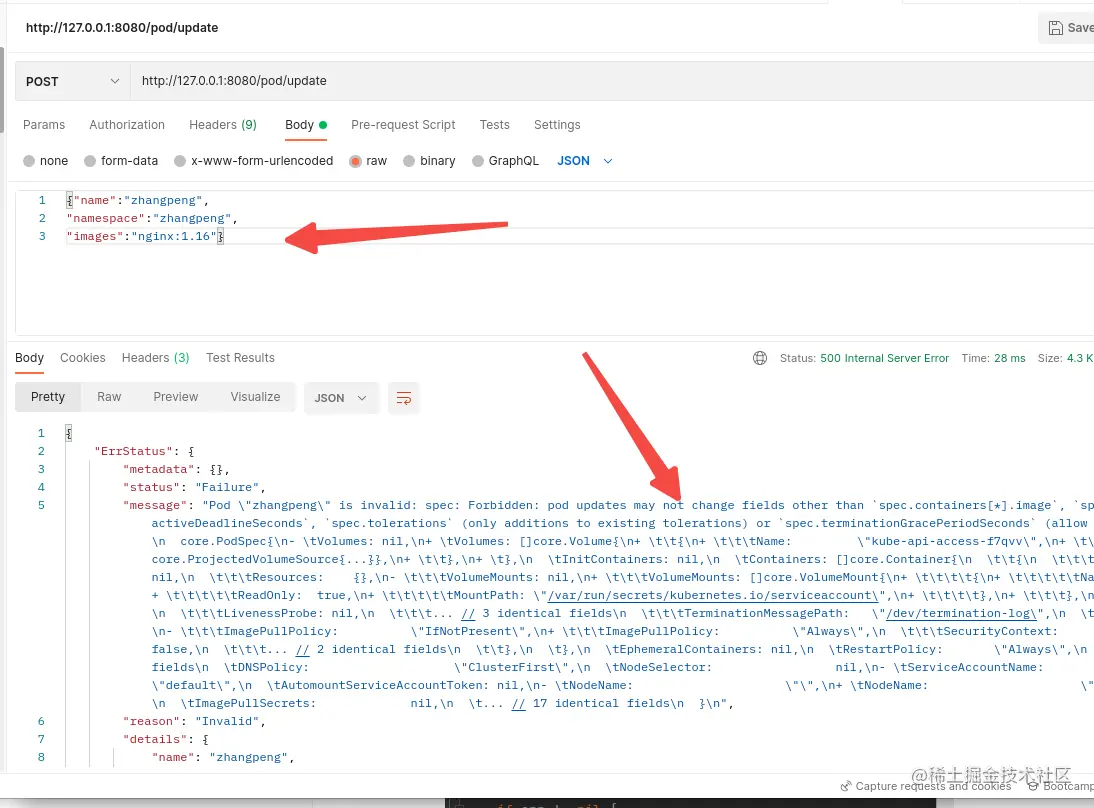Select the Visualize response view
Image resolution: width=1094 pixels, height=808 pixels.
(x=255, y=397)
